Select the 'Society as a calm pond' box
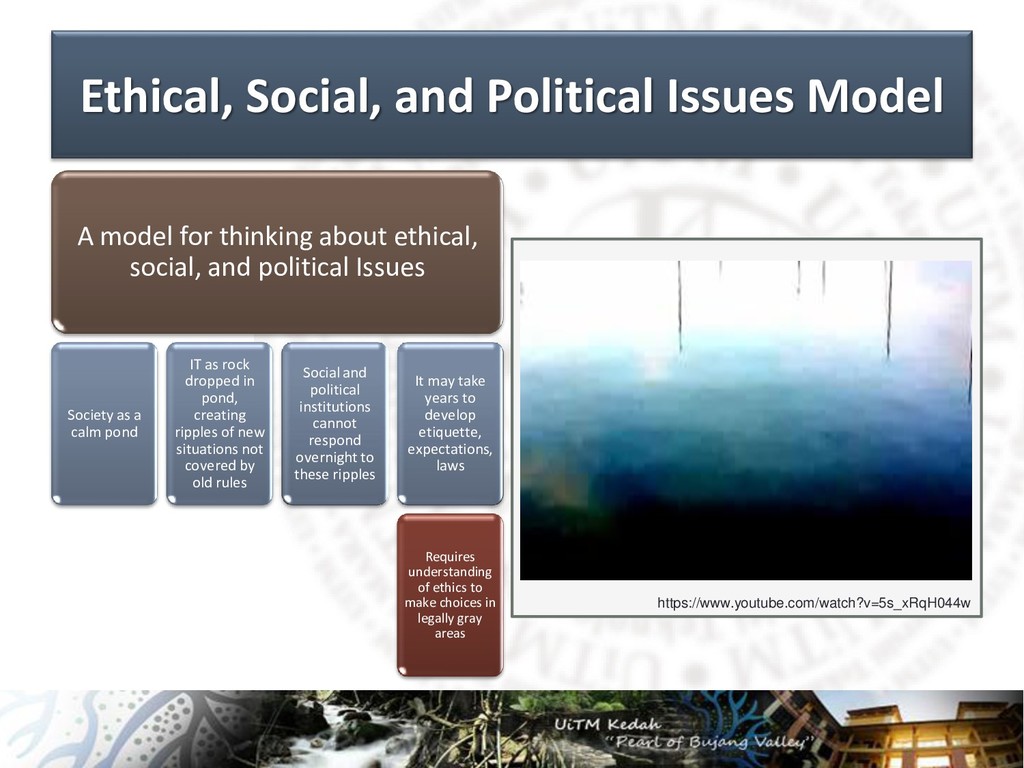Image resolution: width=1024 pixels, height=768 pixels. [104, 424]
